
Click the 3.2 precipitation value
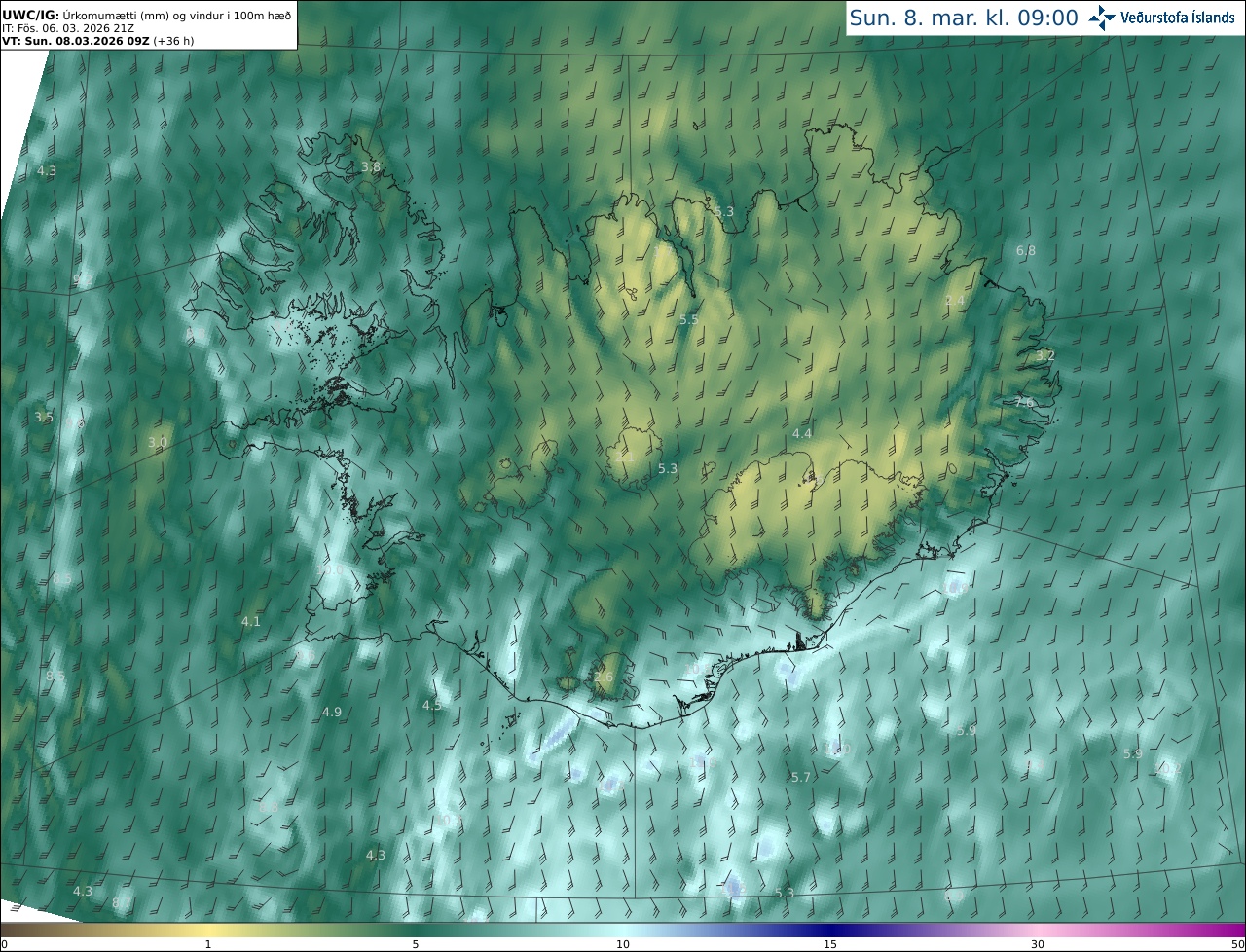pyautogui.click(x=1044, y=356)
